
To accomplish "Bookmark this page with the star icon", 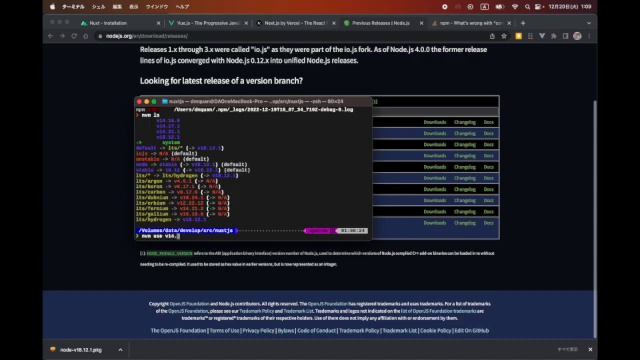I will (x=504, y=36).
